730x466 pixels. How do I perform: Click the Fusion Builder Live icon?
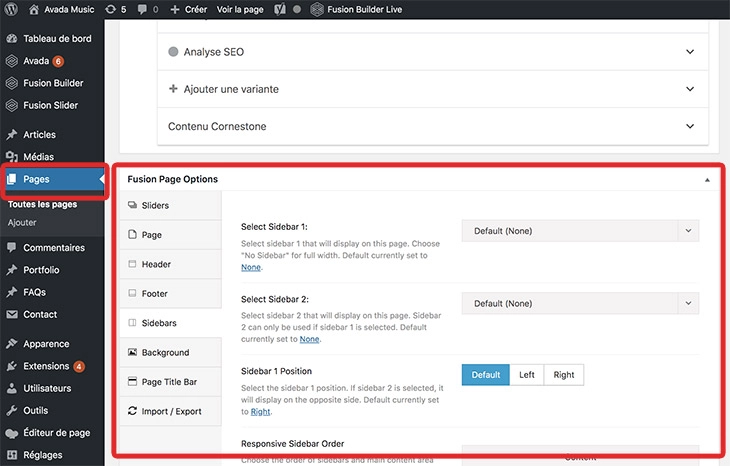click(317, 9)
